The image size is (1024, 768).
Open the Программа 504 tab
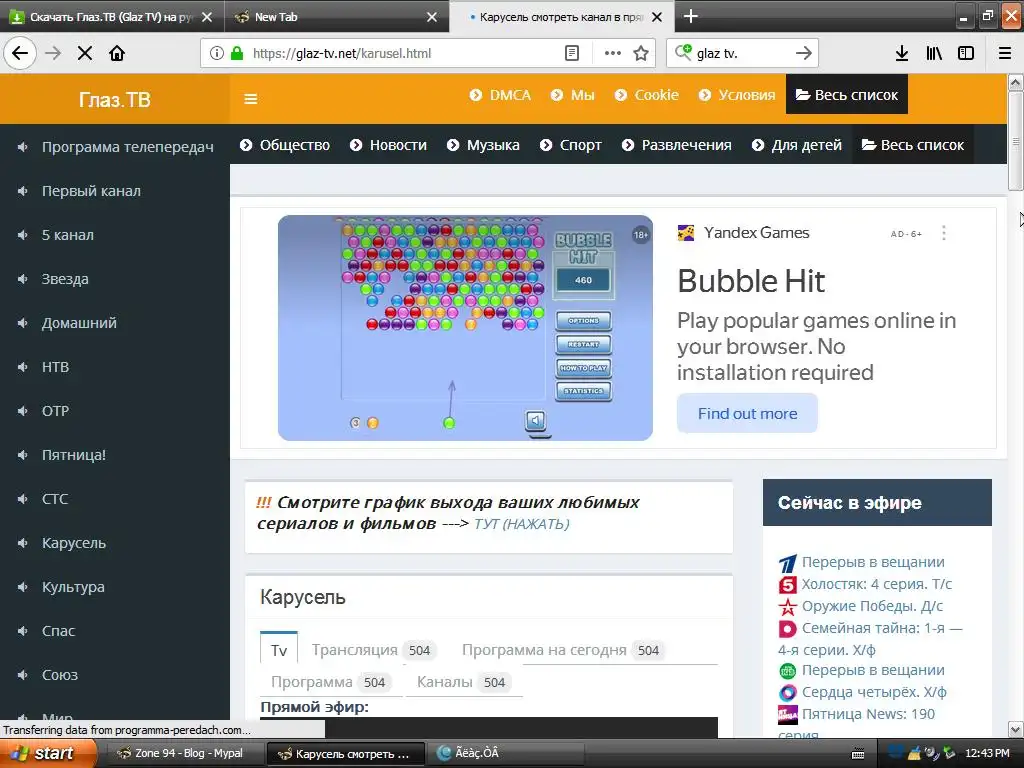(x=331, y=682)
